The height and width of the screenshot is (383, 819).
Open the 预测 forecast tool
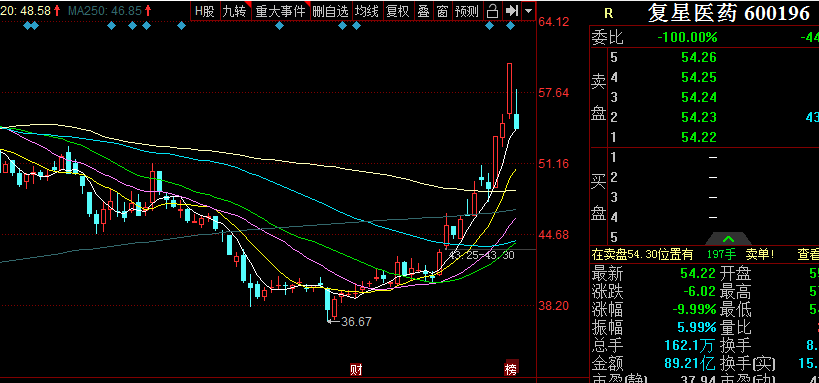(x=466, y=11)
